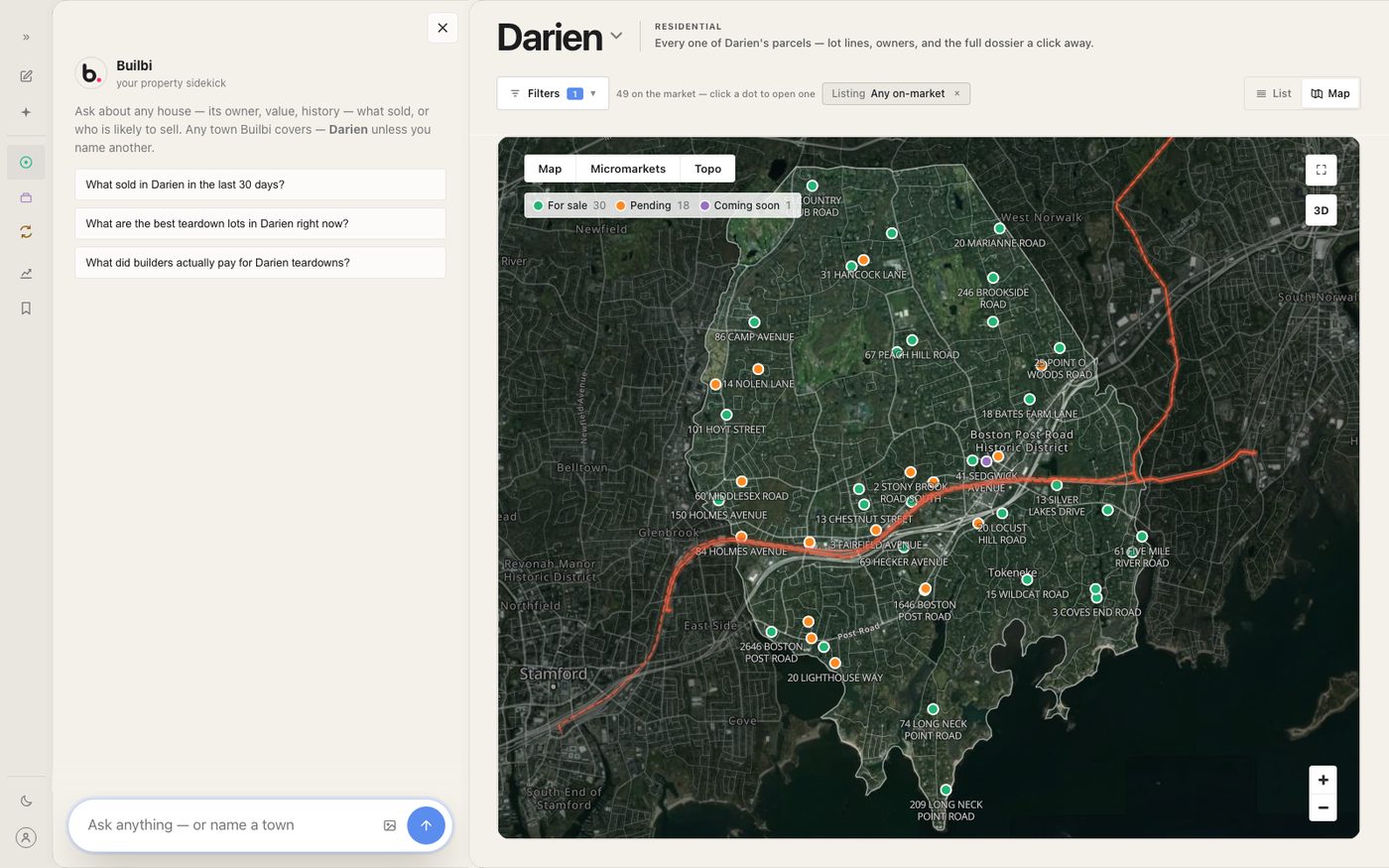Expand the collapsed left sidebar

coord(26,37)
